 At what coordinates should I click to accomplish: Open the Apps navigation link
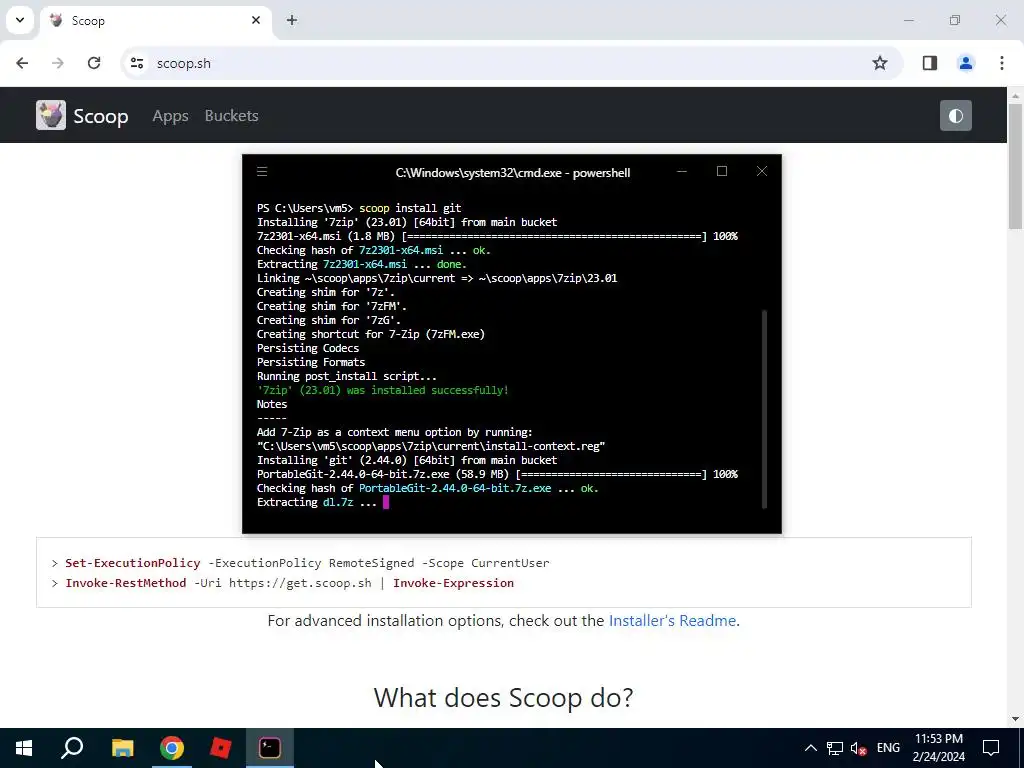click(x=170, y=116)
